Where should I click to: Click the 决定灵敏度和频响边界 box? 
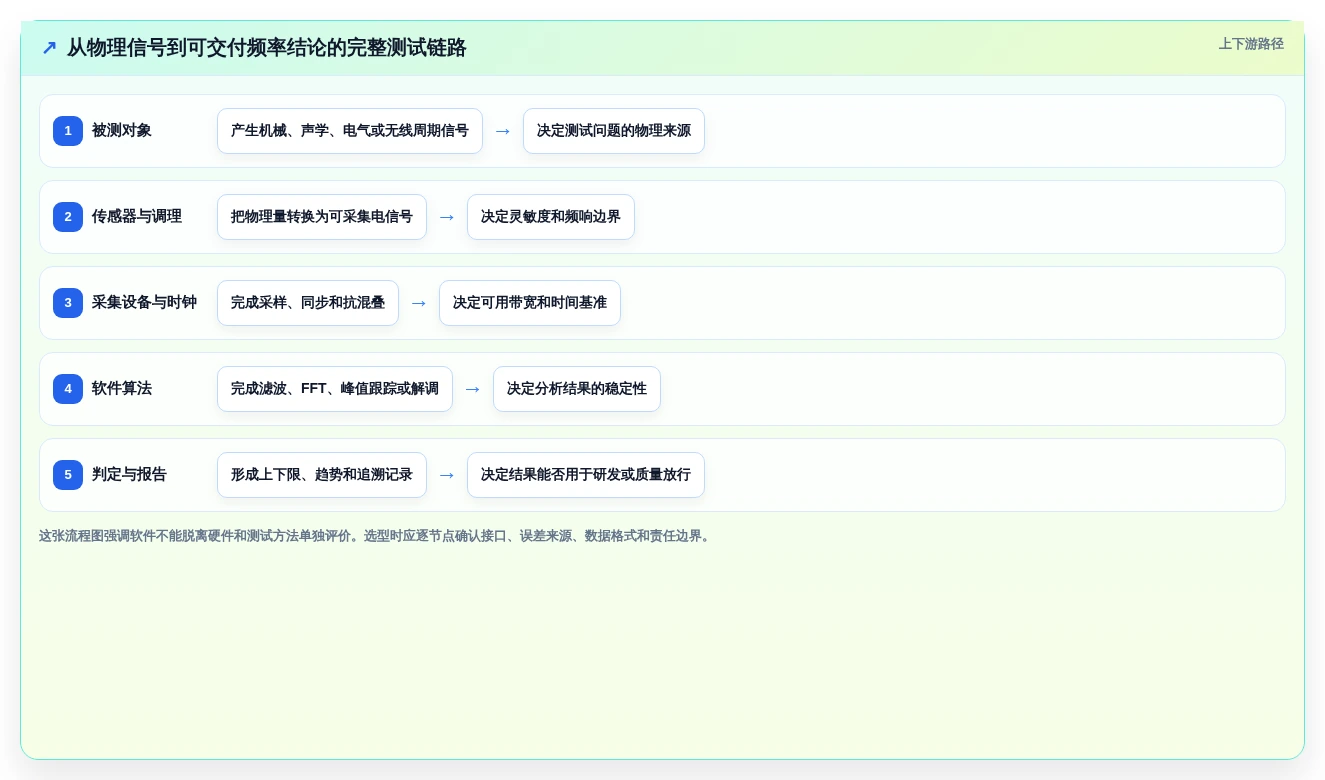tap(551, 217)
